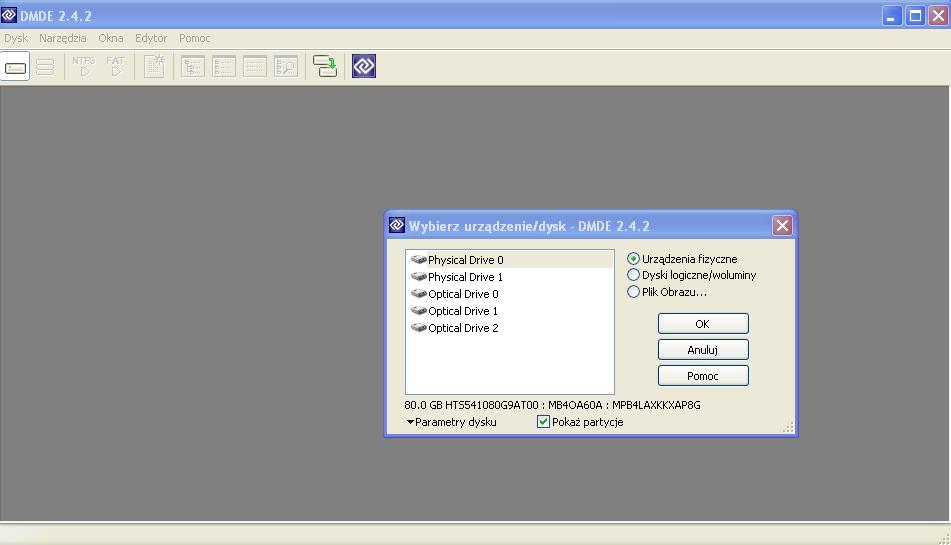Screen dimensions: 951x545
Task: Select Physical Drive 0 in list
Action: pyautogui.click(x=509, y=260)
